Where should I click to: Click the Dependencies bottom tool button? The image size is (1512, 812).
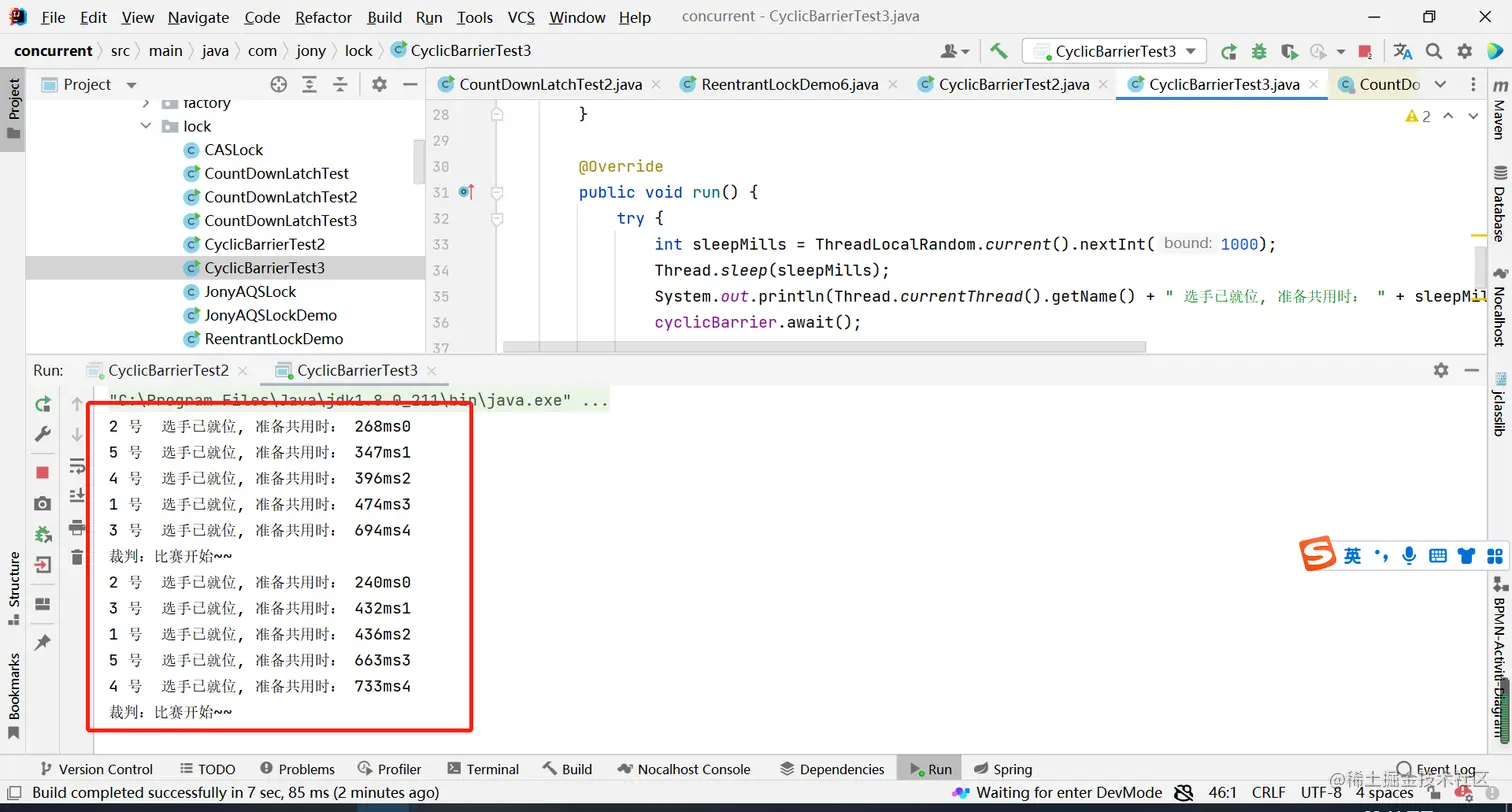click(832, 769)
